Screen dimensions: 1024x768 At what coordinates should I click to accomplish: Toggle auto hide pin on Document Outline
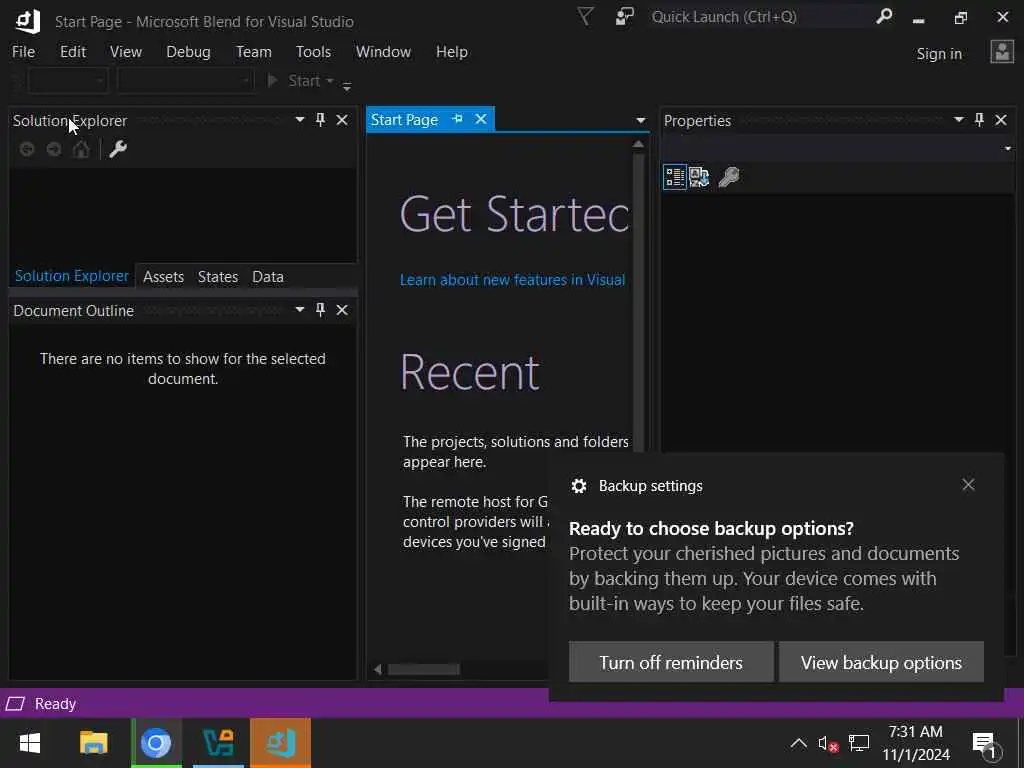tap(320, 310)
